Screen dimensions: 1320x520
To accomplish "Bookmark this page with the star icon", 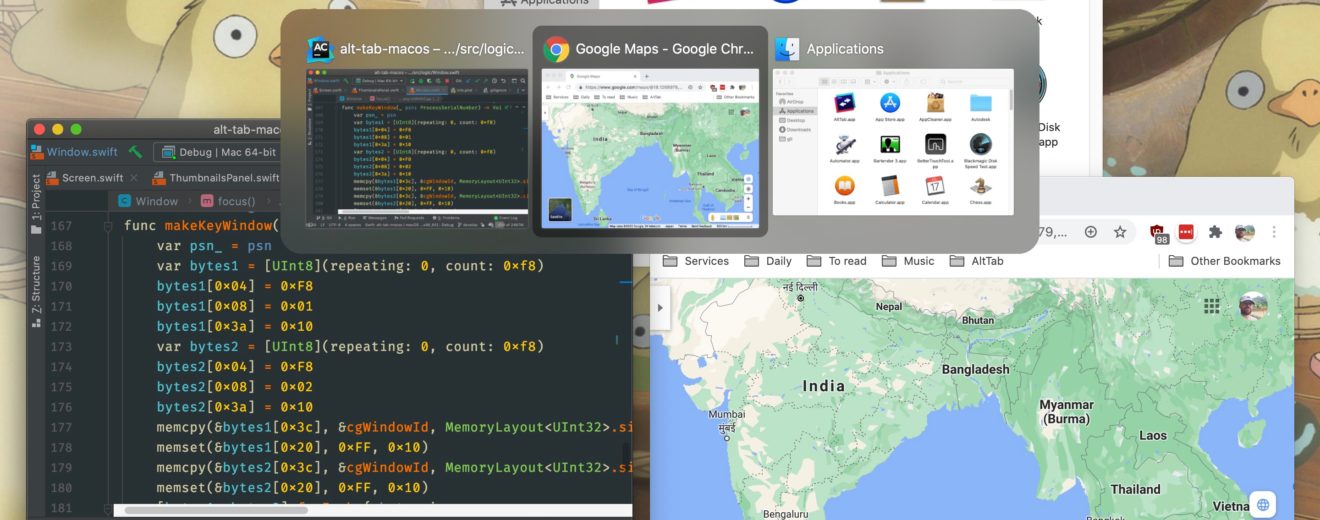I will coord(1120,231).
